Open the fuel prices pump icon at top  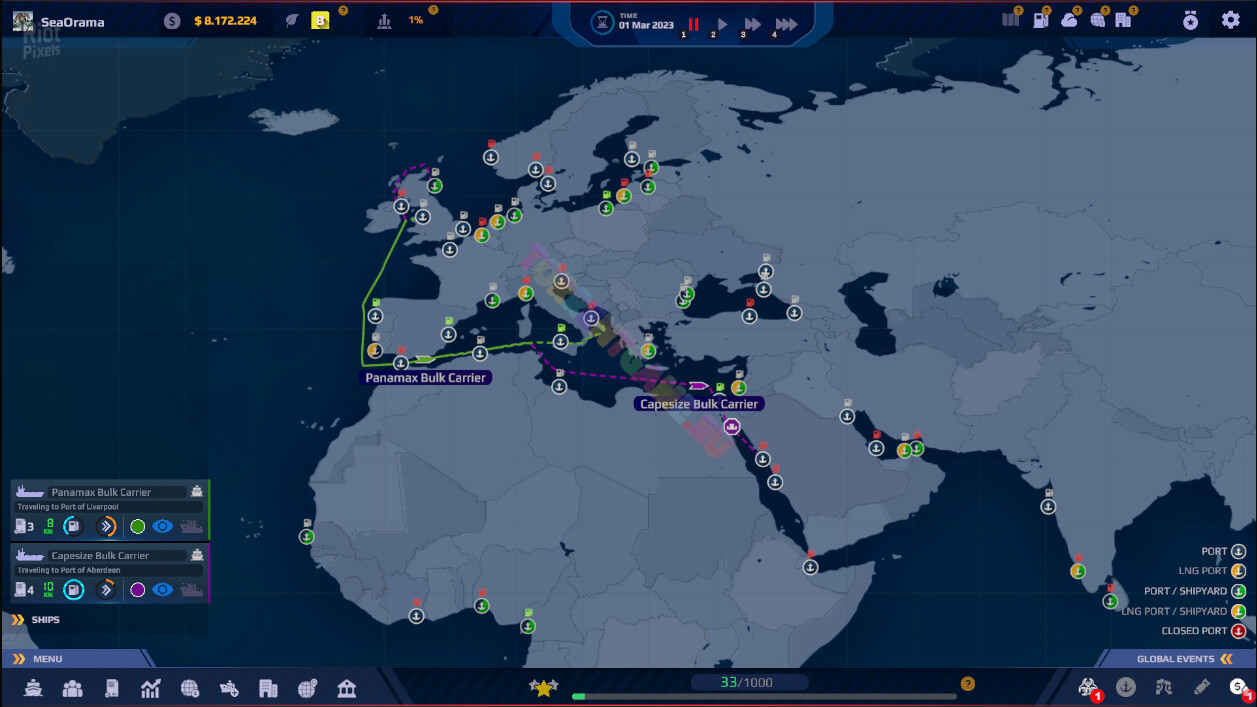tap(1041, 20)
